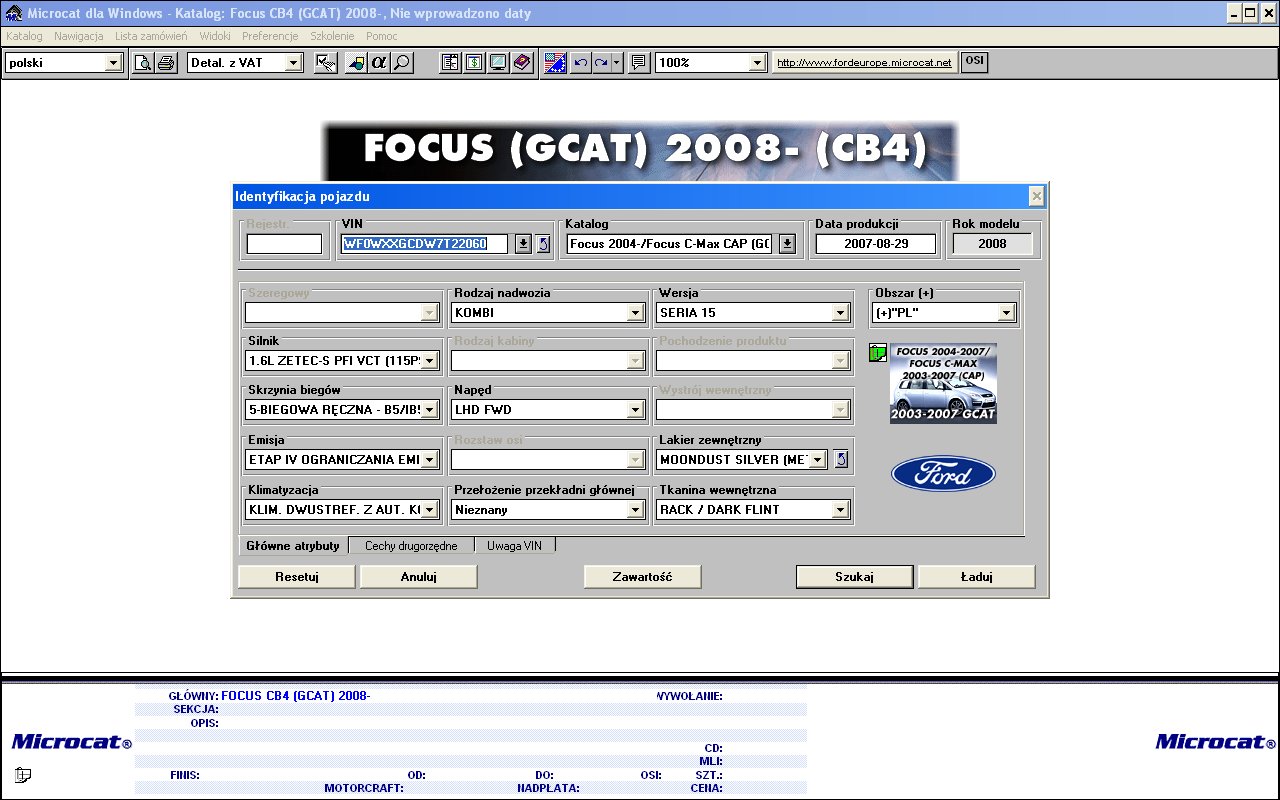Click the Microcat logo at the bottom right

[x=1214, y=742]
